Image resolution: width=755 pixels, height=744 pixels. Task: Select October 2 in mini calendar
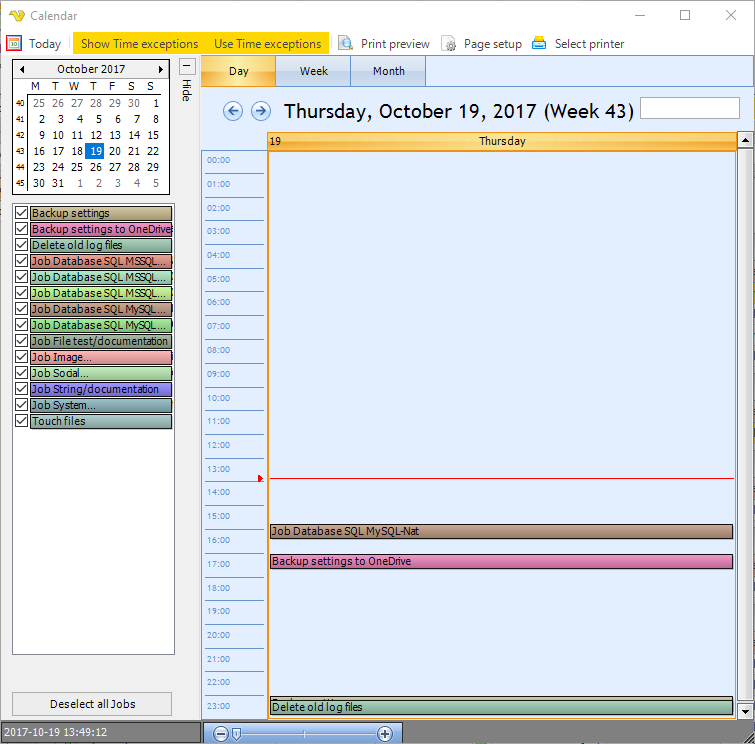[42, 119]
